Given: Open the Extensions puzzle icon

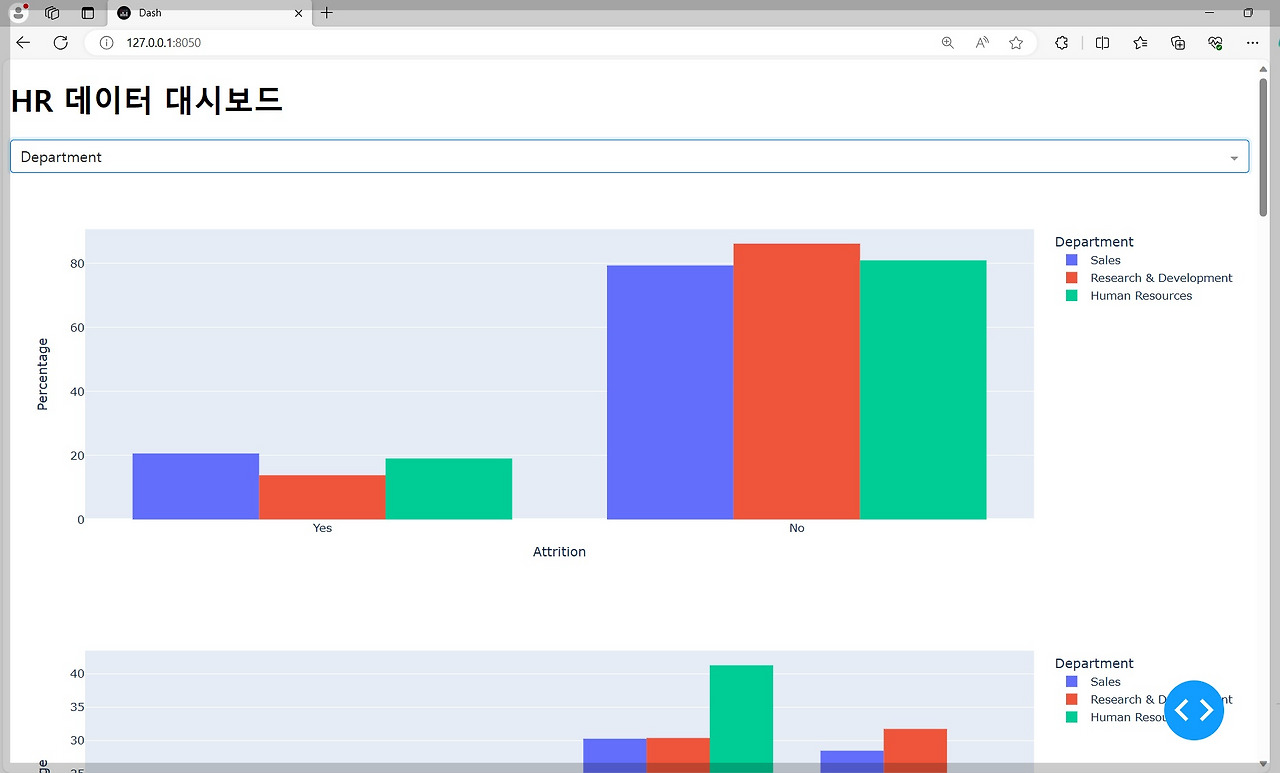Looking at the screenshot, I should click(1062, 43).
